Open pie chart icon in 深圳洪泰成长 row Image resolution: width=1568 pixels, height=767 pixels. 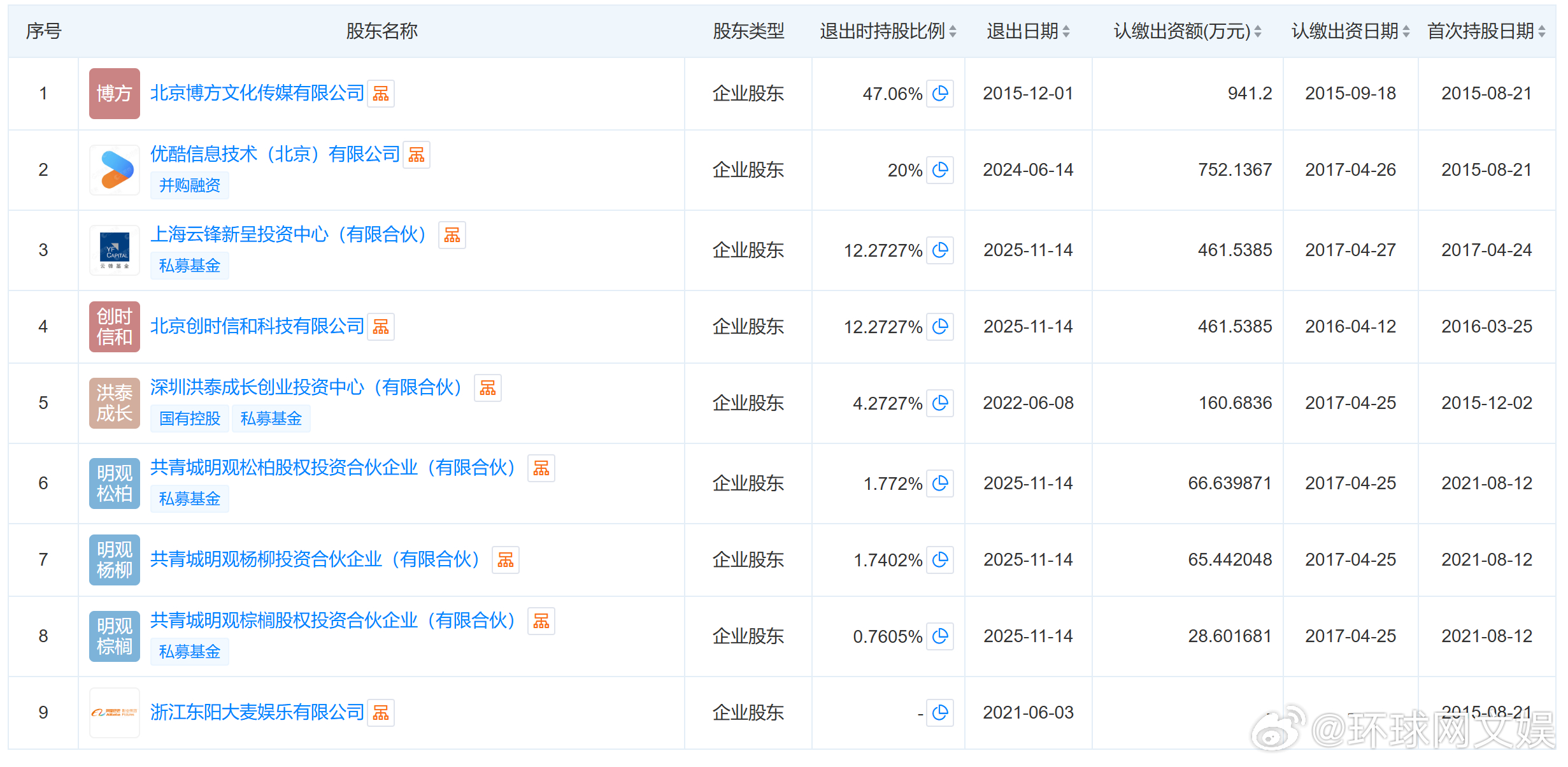coord(940,403)
